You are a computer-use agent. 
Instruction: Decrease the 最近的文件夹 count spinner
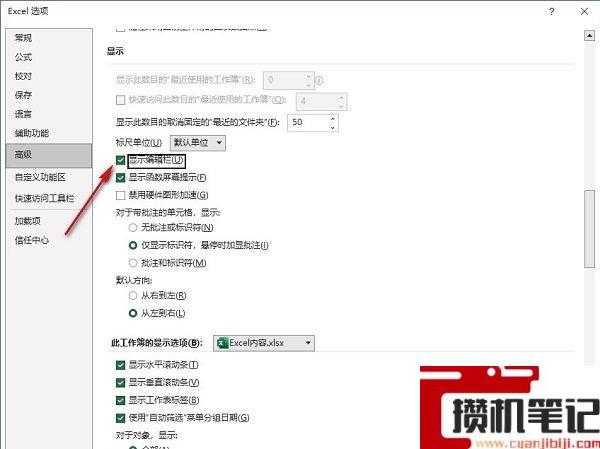point(332,127)
